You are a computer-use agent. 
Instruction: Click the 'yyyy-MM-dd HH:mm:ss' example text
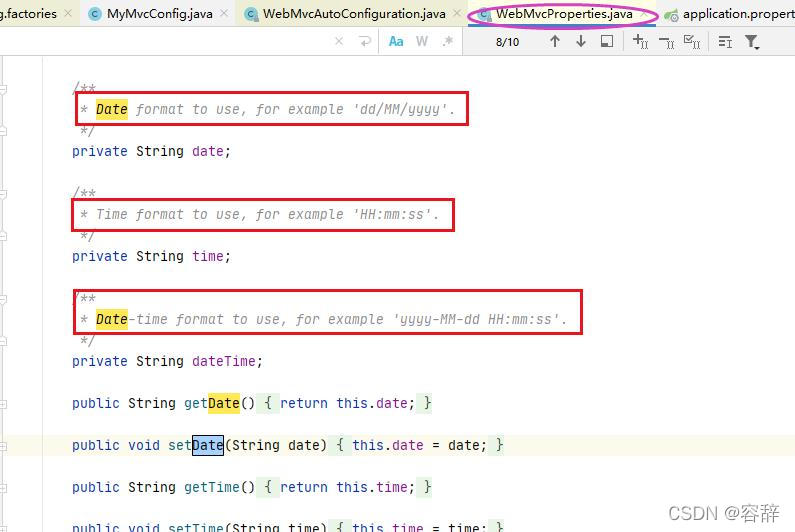[x=475, y=320]
